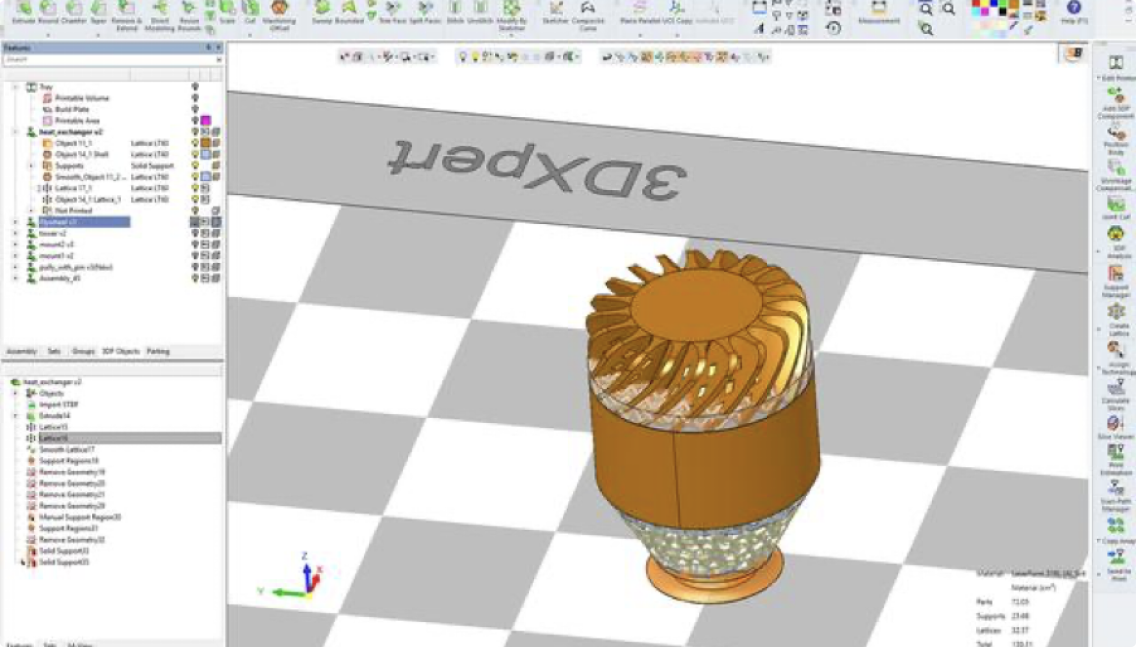1136x647 pixels.
Task: Switch to the Assembly tab
Action: (22, 351)
